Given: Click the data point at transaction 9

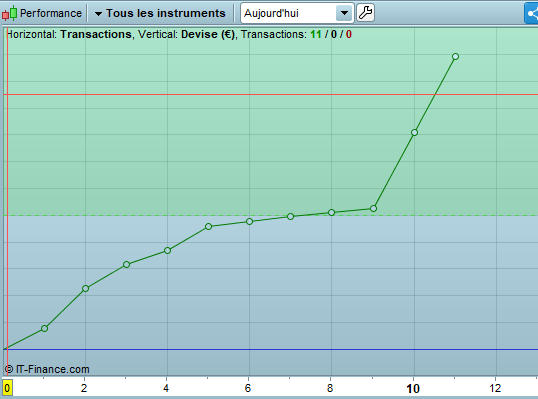Looking at the screenshot, I should (373, 209).
